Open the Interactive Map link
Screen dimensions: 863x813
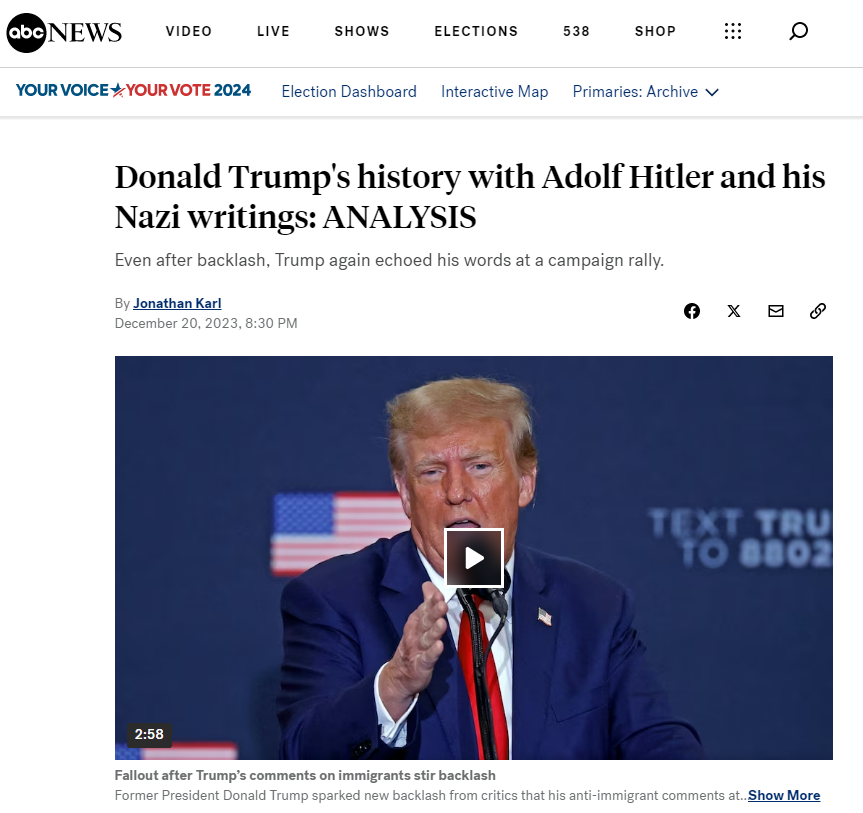coord(494,91)
